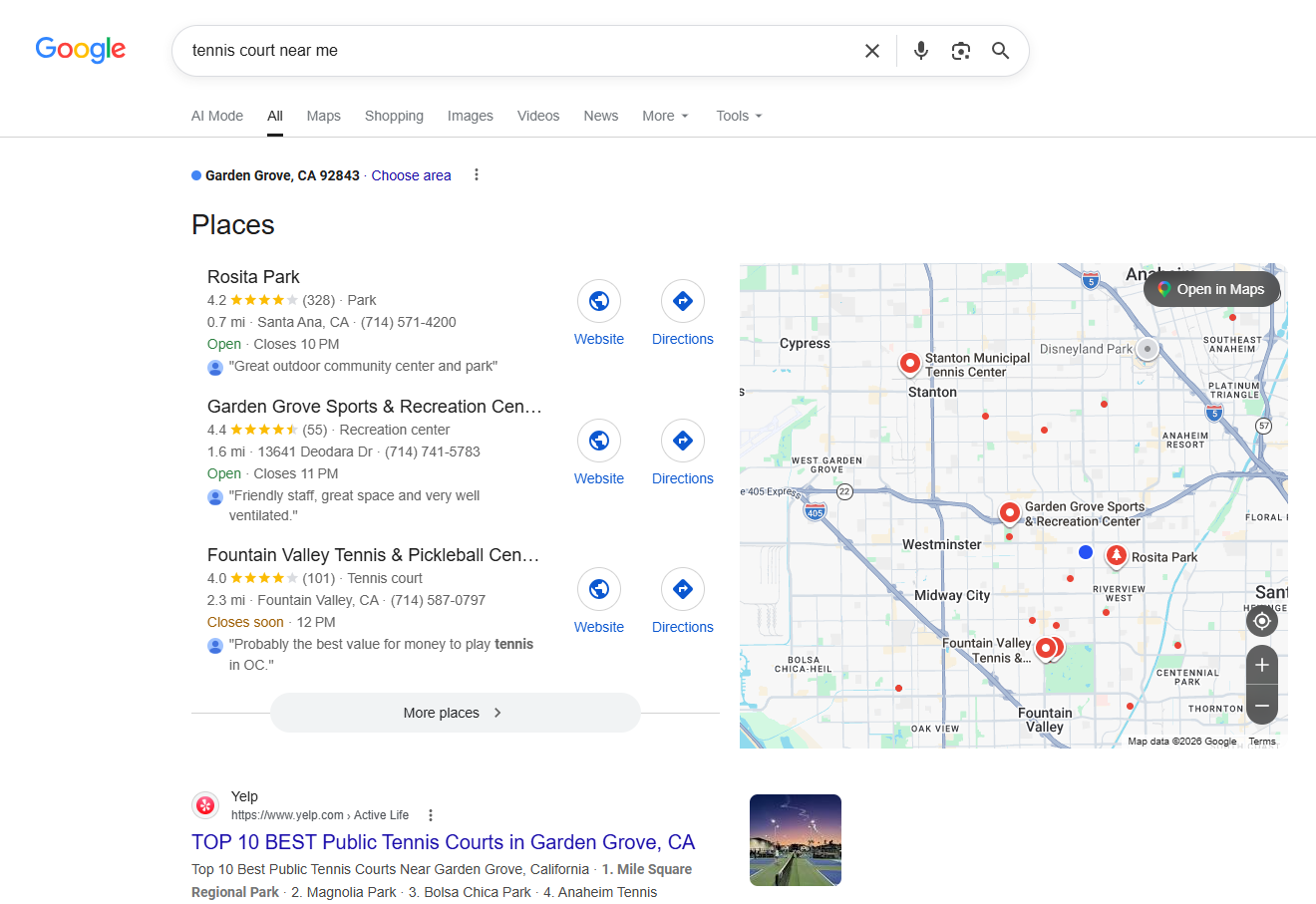Select Rosita Park map pin

pos(1117,556)
